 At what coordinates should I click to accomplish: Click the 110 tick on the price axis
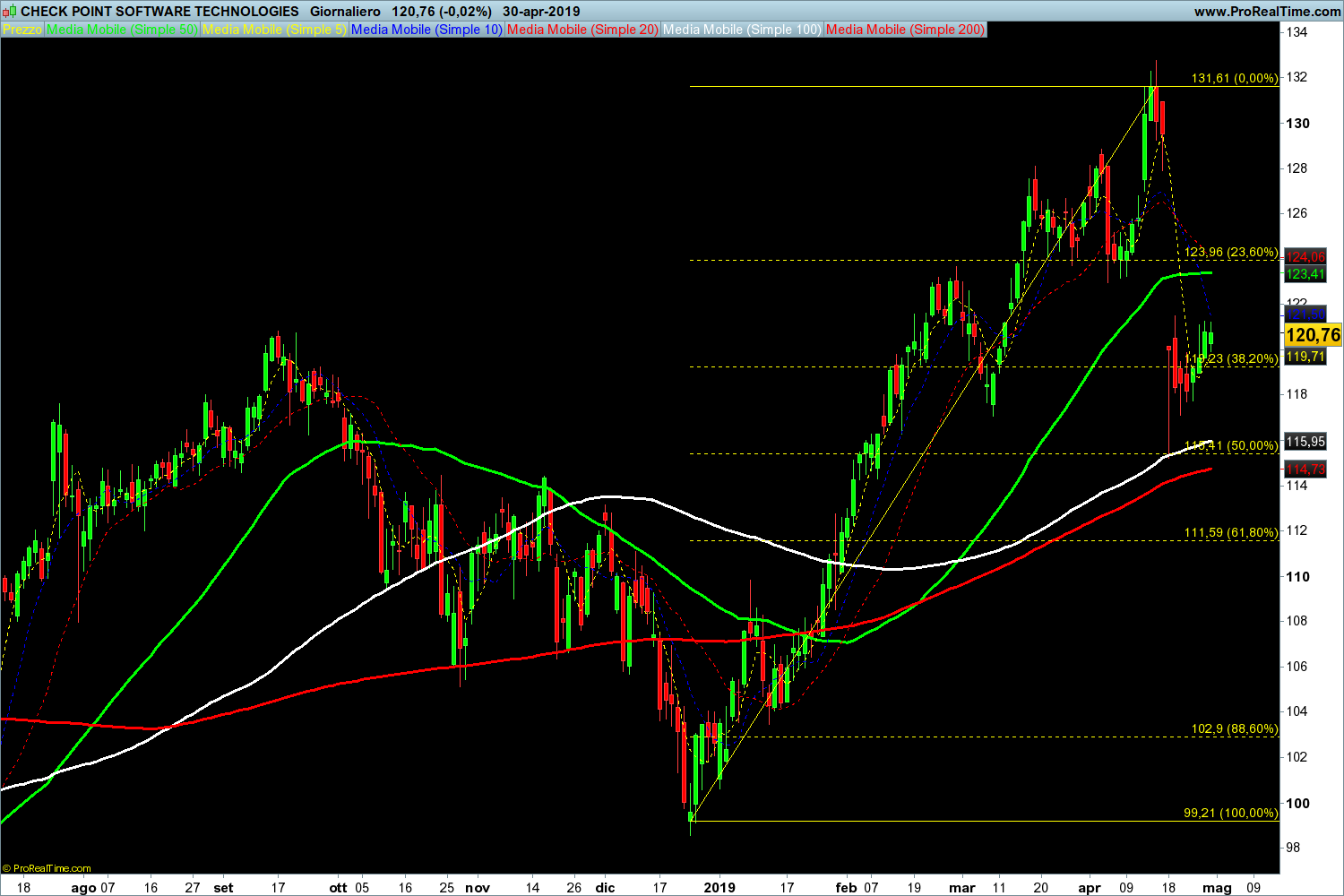[x=1297, y=576]
